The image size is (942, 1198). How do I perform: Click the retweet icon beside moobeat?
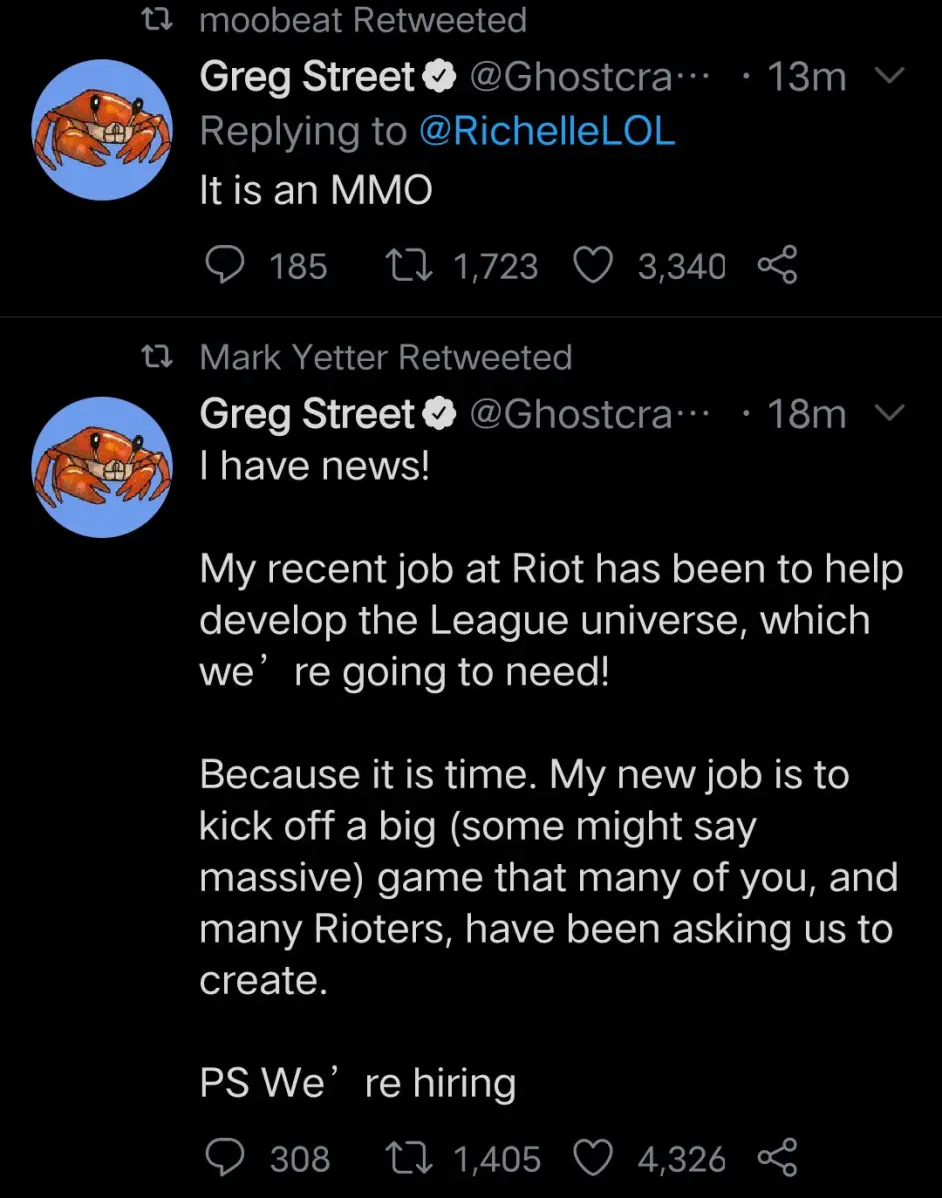154,20
